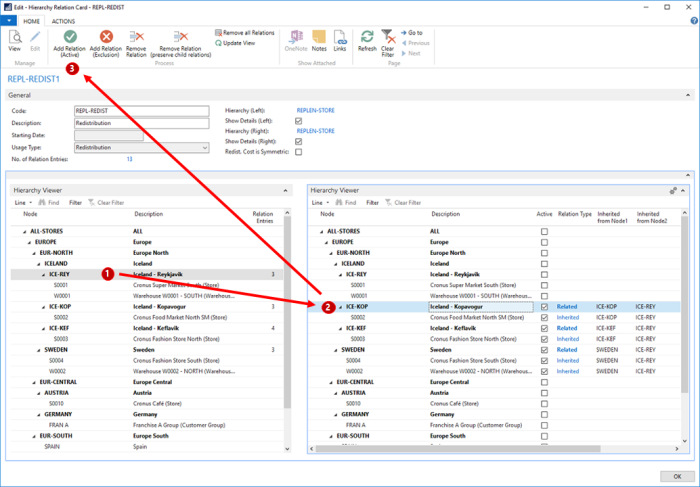Screen dimensions: 700x487
Task: Toggle Active checkbox for ICE-KOP row
Action: pyautogui.click(x=543, y=307)
